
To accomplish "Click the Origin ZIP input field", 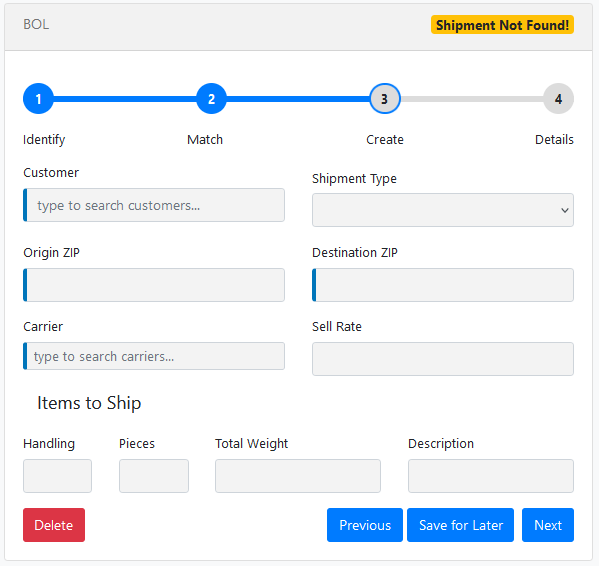I will [x=154, y=285].
